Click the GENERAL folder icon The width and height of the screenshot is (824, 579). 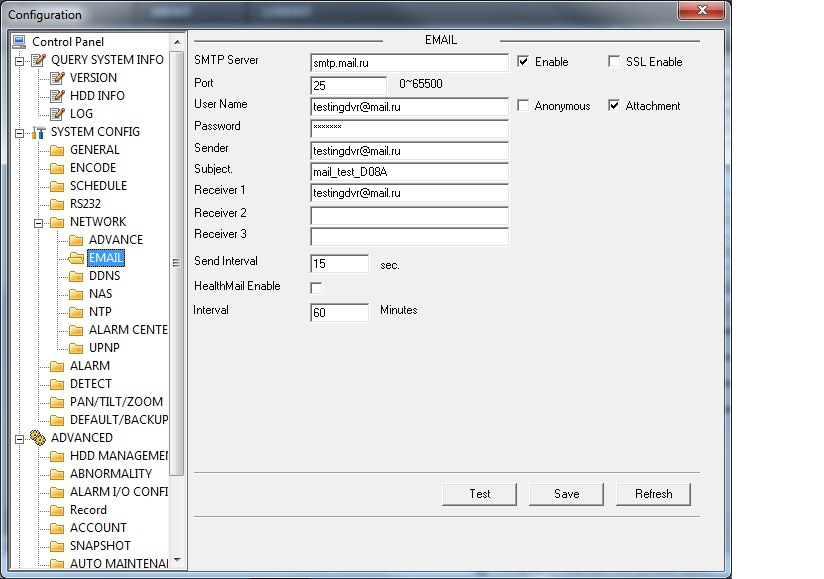[x=57, y=150]
